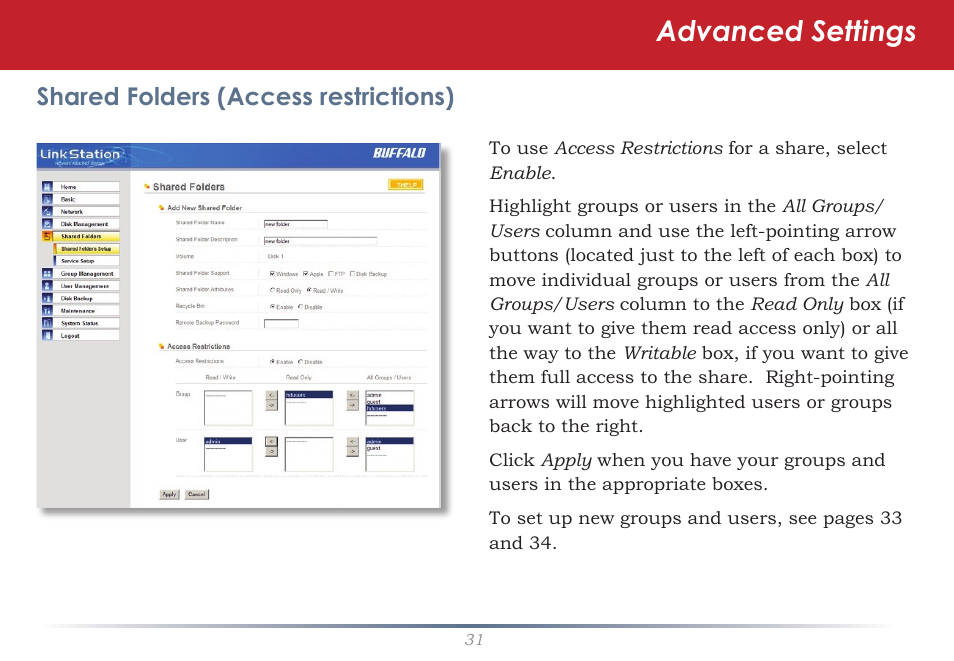Screen dimensions: 954x661
Task: Click the Disk Management icon
Action: click(47, 223)
